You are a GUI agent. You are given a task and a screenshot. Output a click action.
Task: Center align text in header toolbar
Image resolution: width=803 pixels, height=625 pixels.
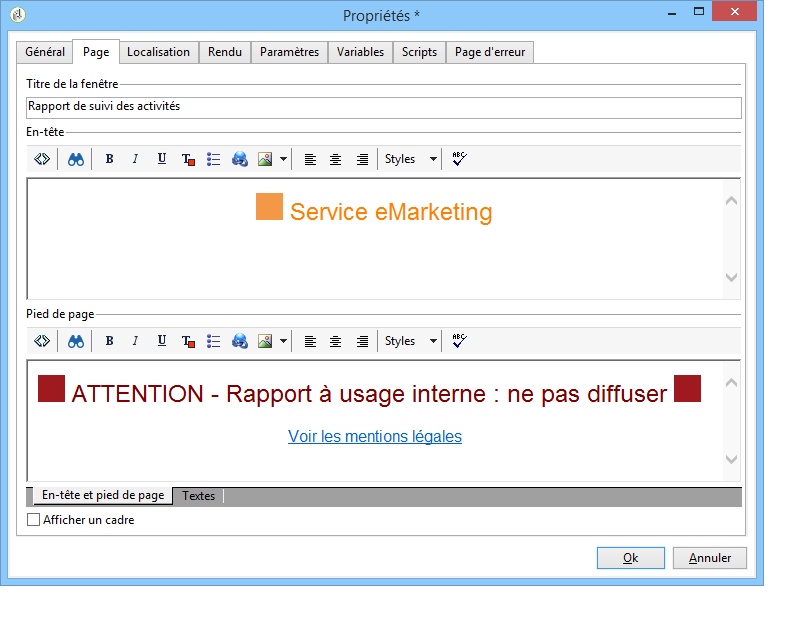tap(335, 159)
